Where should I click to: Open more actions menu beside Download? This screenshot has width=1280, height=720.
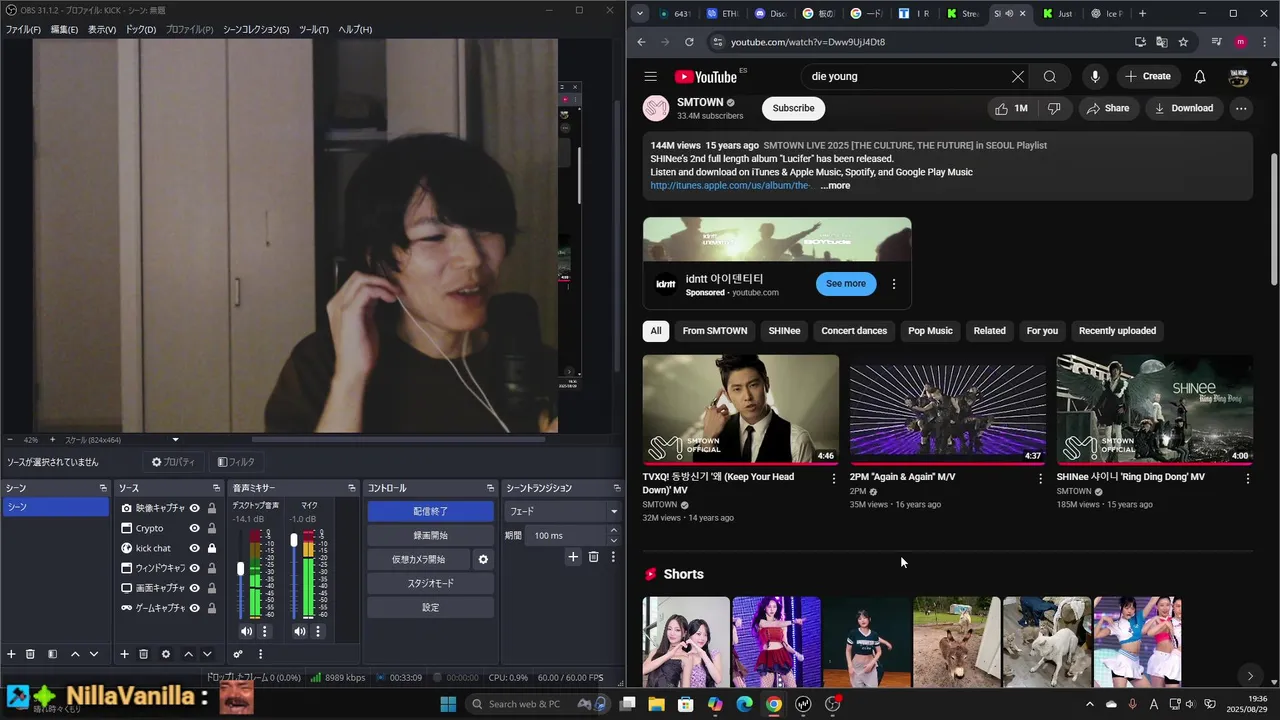1241,108
